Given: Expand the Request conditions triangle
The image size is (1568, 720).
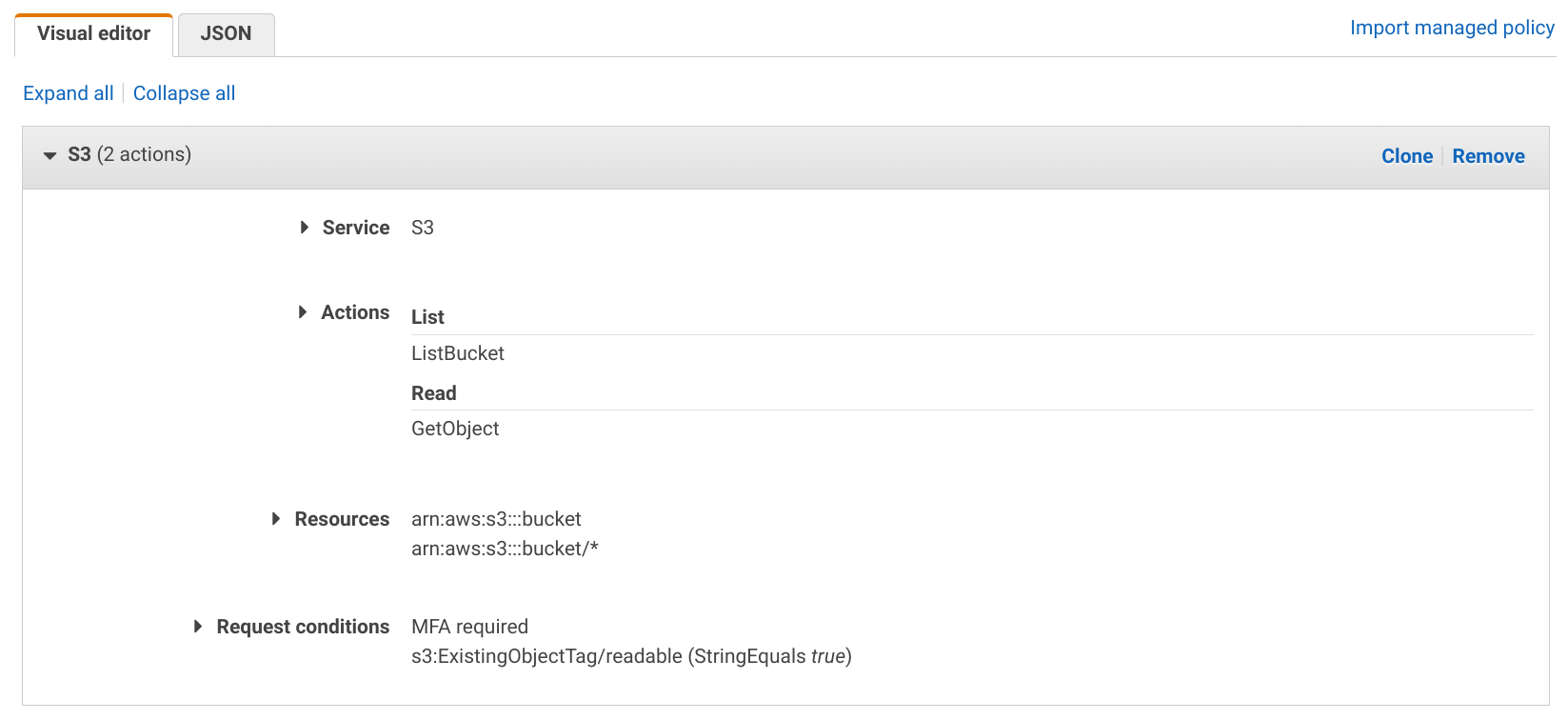Looking at the screenshot, I should coord(198,627).
